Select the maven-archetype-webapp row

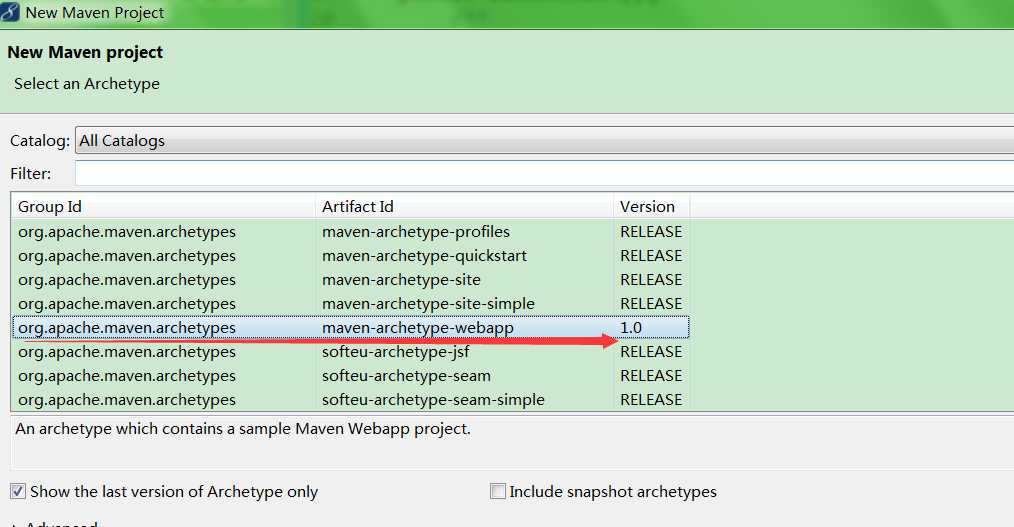(351, 327)
